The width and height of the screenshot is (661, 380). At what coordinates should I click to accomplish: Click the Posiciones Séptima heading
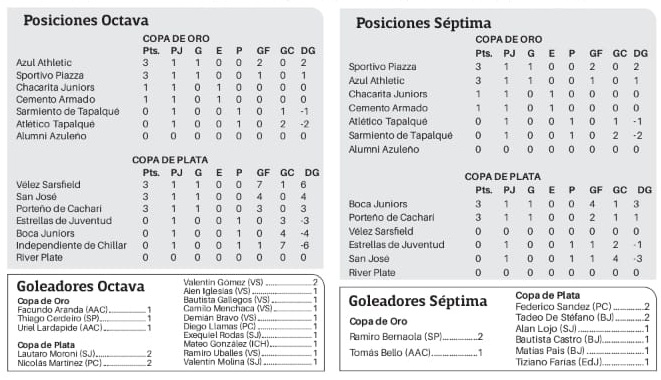424,23
